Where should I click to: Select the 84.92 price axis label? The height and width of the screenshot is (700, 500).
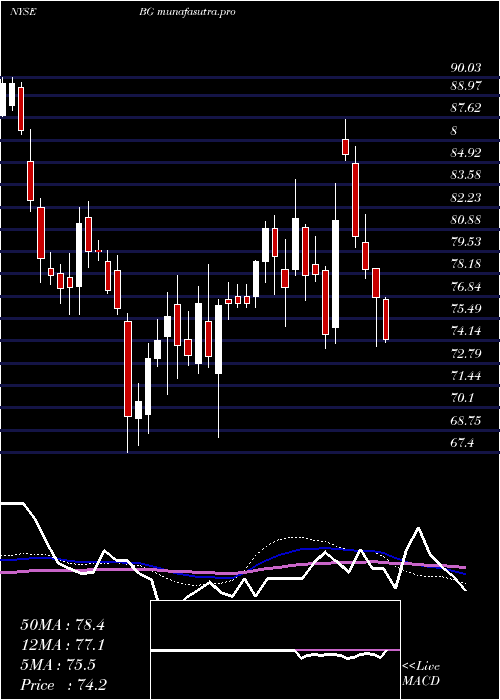tap(466, 153)
